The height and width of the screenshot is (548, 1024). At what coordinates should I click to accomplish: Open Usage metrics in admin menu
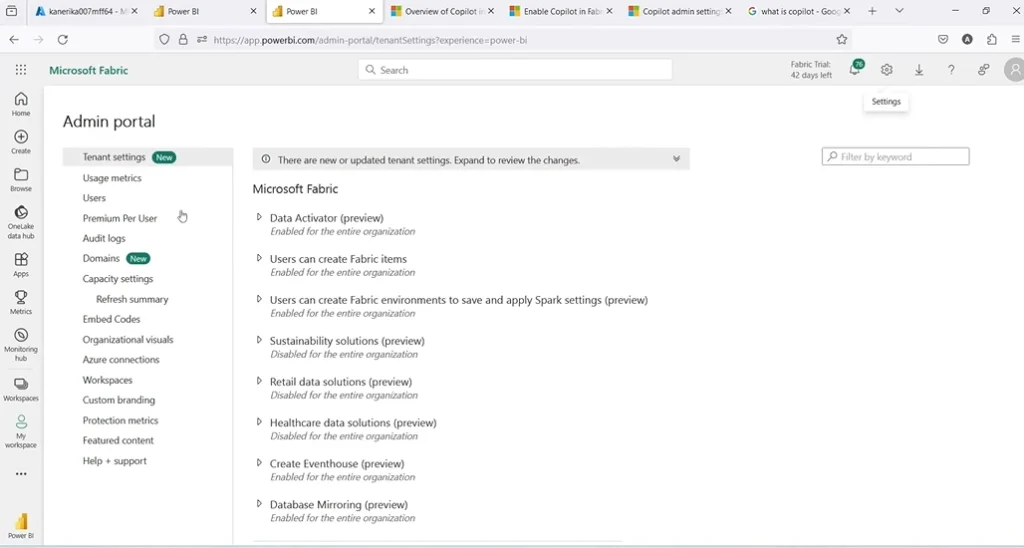(112, 178)
